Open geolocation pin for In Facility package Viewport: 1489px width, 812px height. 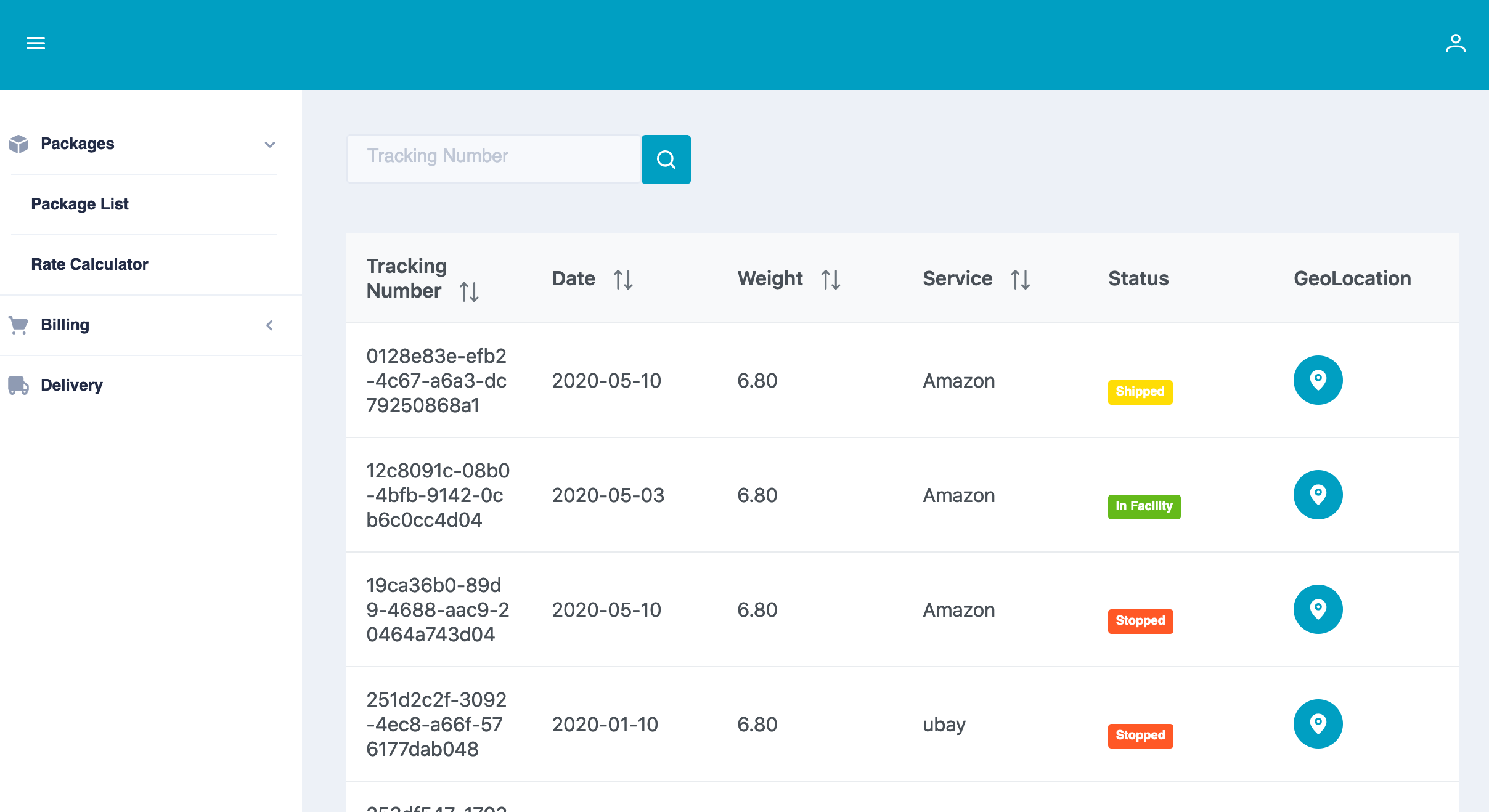pos(1318,495)
